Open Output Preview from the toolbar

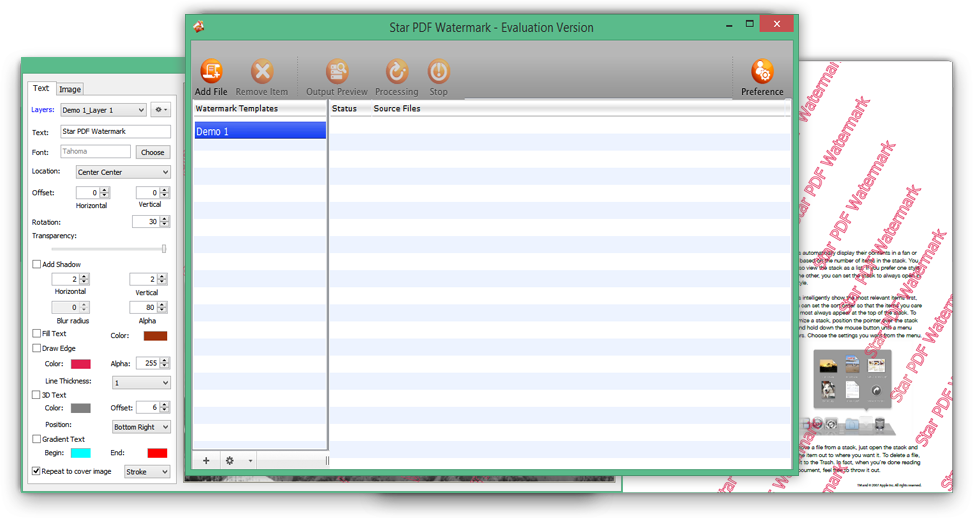pyautogui.click(x=336, y=72)
